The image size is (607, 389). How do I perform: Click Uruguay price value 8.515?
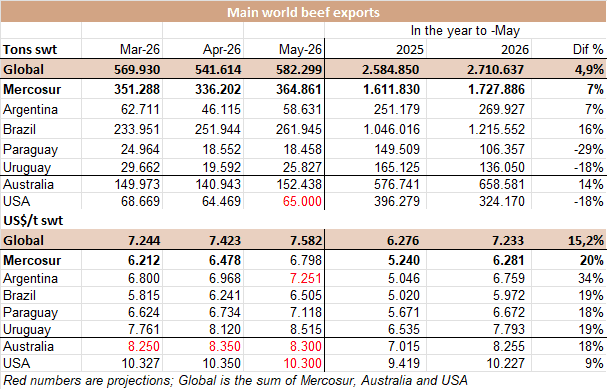[306, 329]
